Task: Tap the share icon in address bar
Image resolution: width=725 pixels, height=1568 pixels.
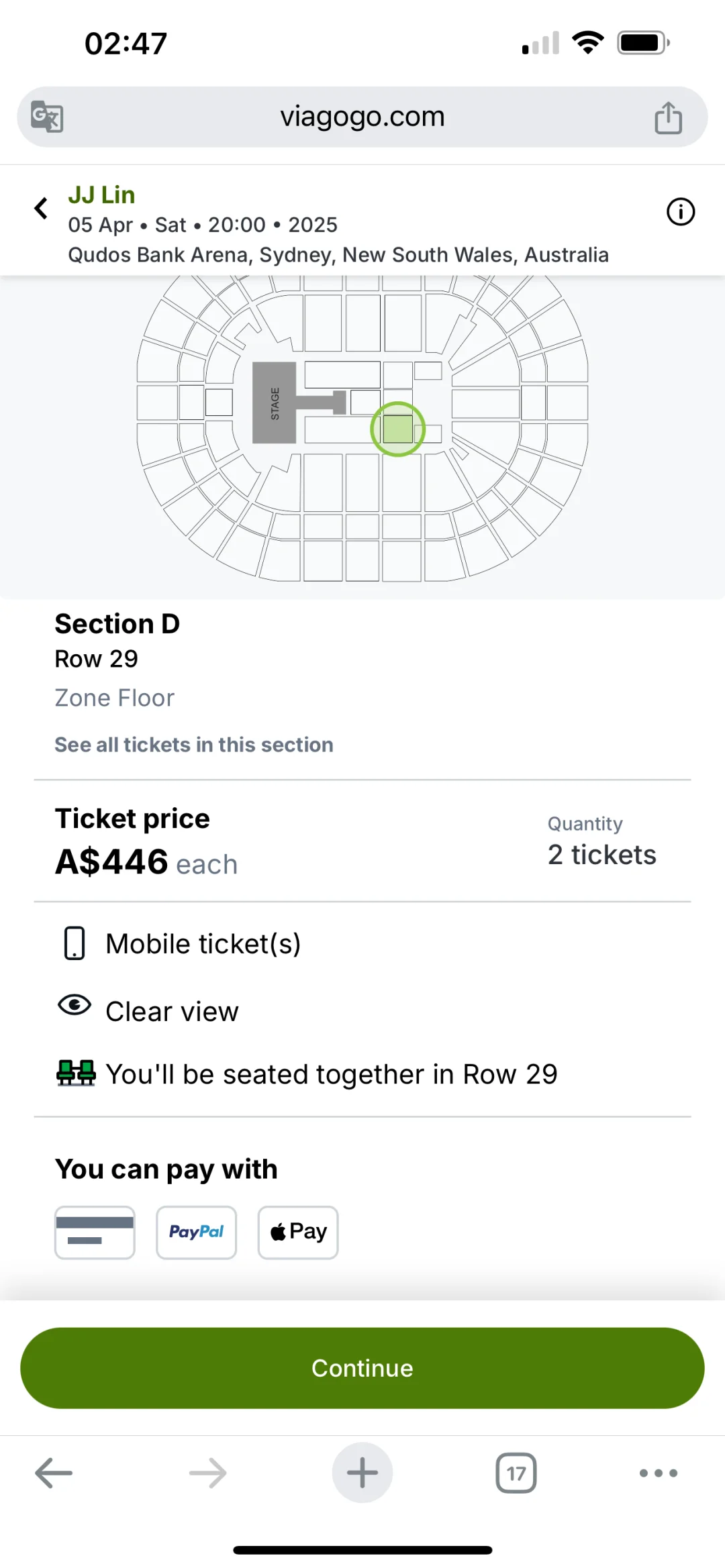Action: click(668, 117)
